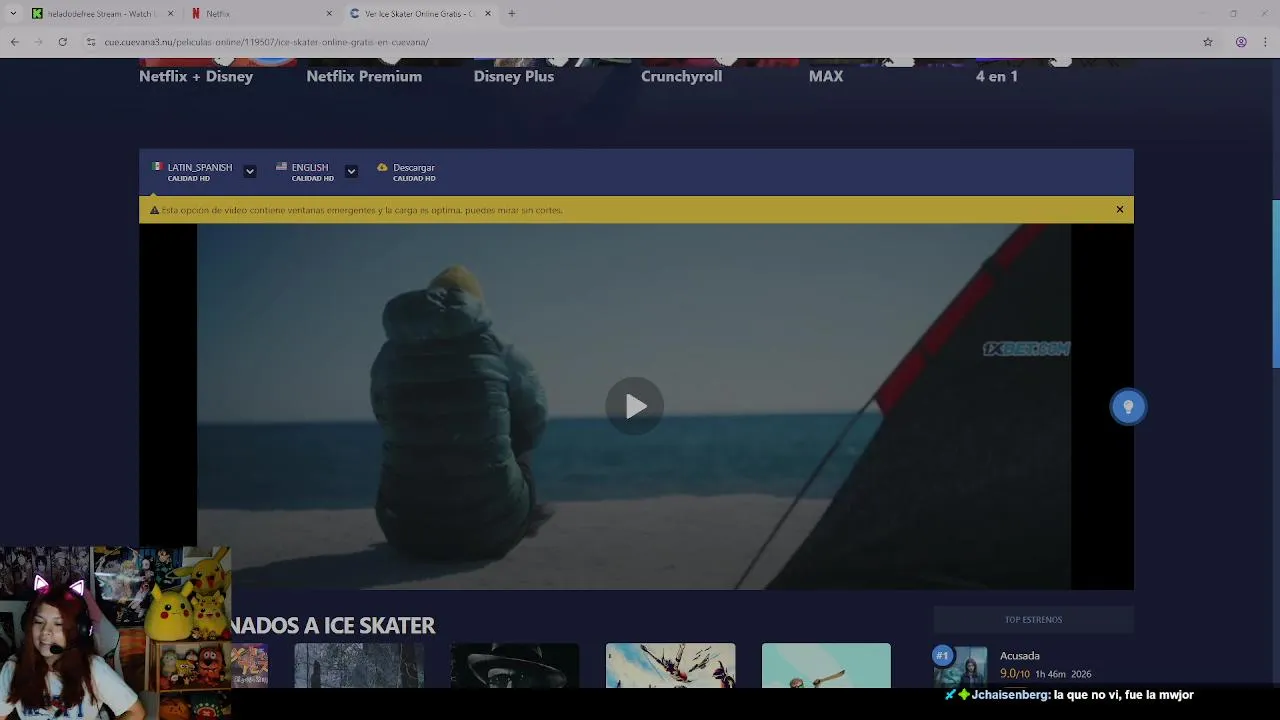1280x720 pixels.
Task: Close the heladodefree Stream tab
Action: click(170, 14)
